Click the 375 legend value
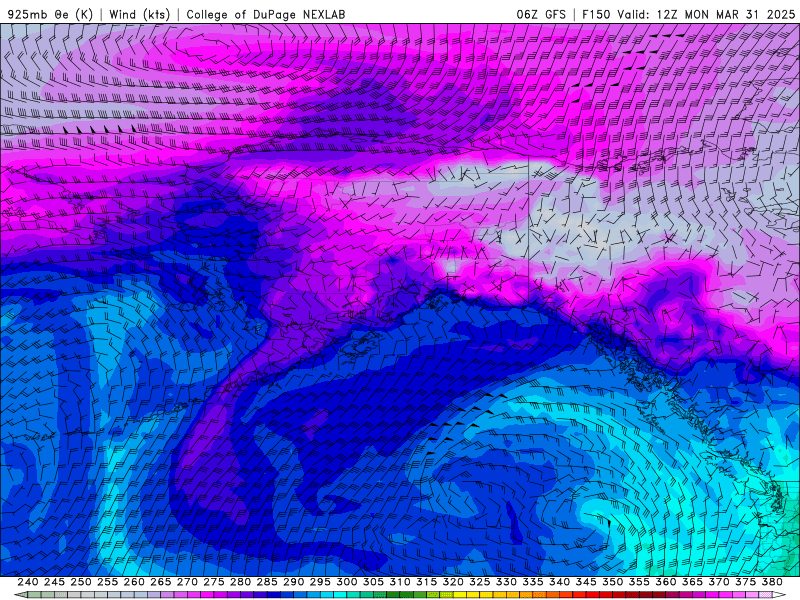Image resolution: width=800 pixels, height=600 pixels. point(746,582)
